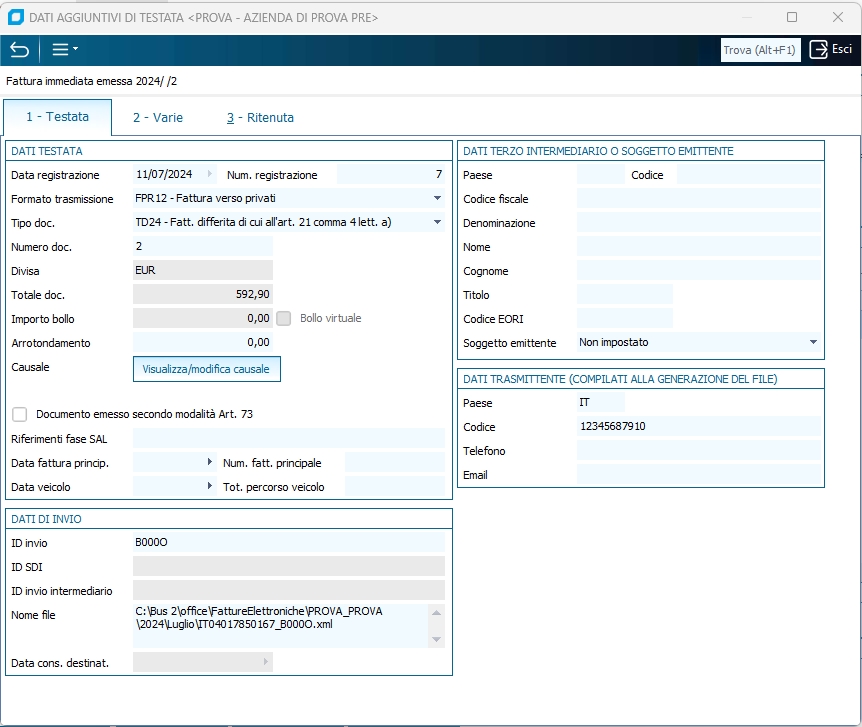
Task: Click the back arrow icon in toolbar
Action: coord(19,50)
